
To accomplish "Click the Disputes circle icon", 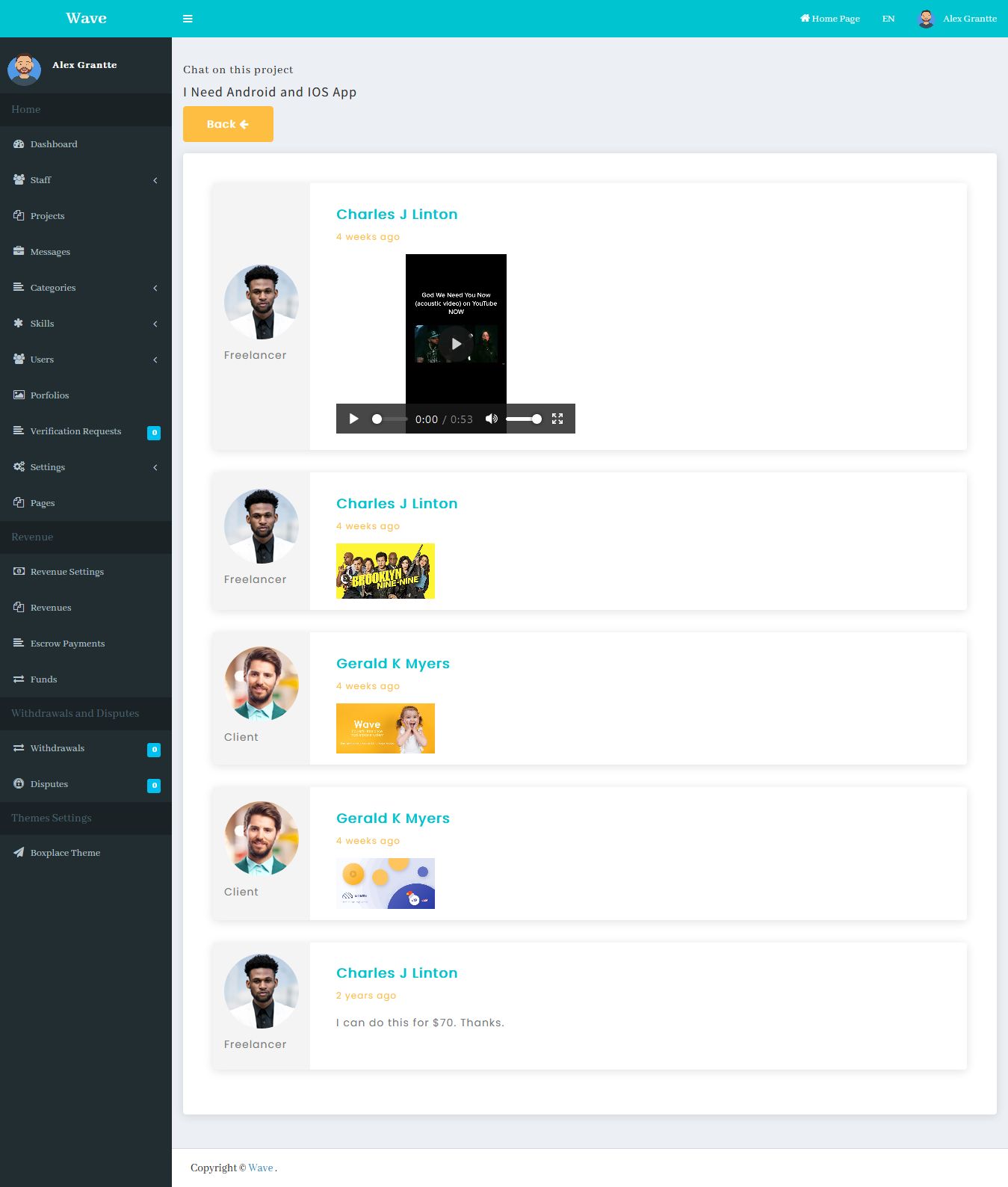I will [x=19, y=784].
